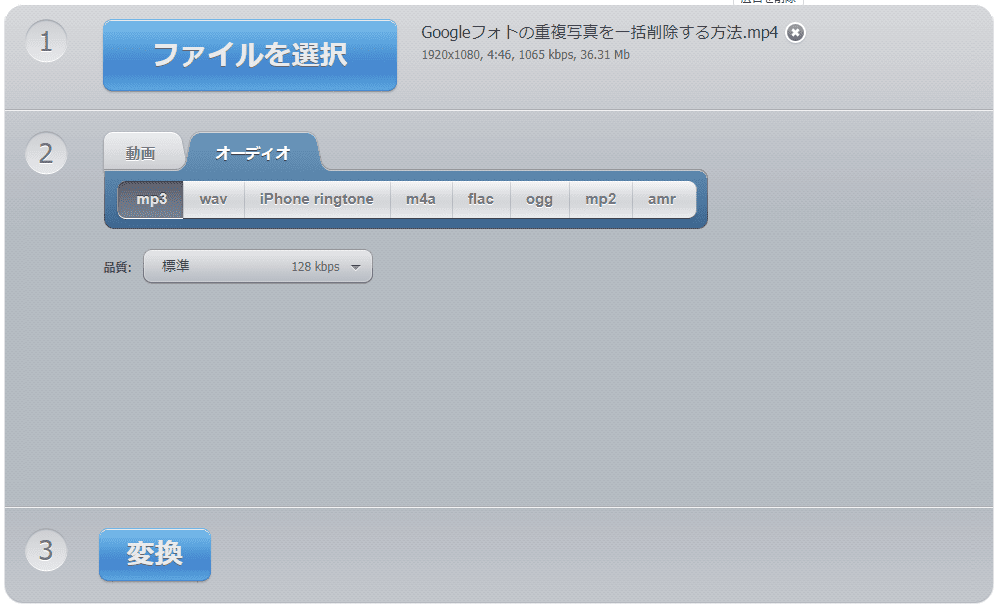Screen dimensions: 1001x606
Task: Select the mp2 format
Action: (601, 199)
